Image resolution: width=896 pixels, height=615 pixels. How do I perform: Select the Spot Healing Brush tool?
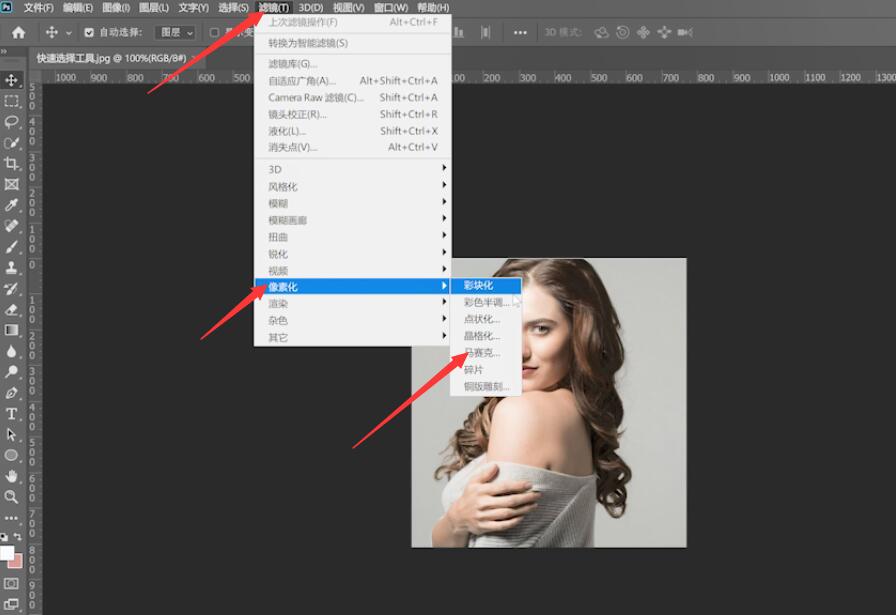[11, 226]
